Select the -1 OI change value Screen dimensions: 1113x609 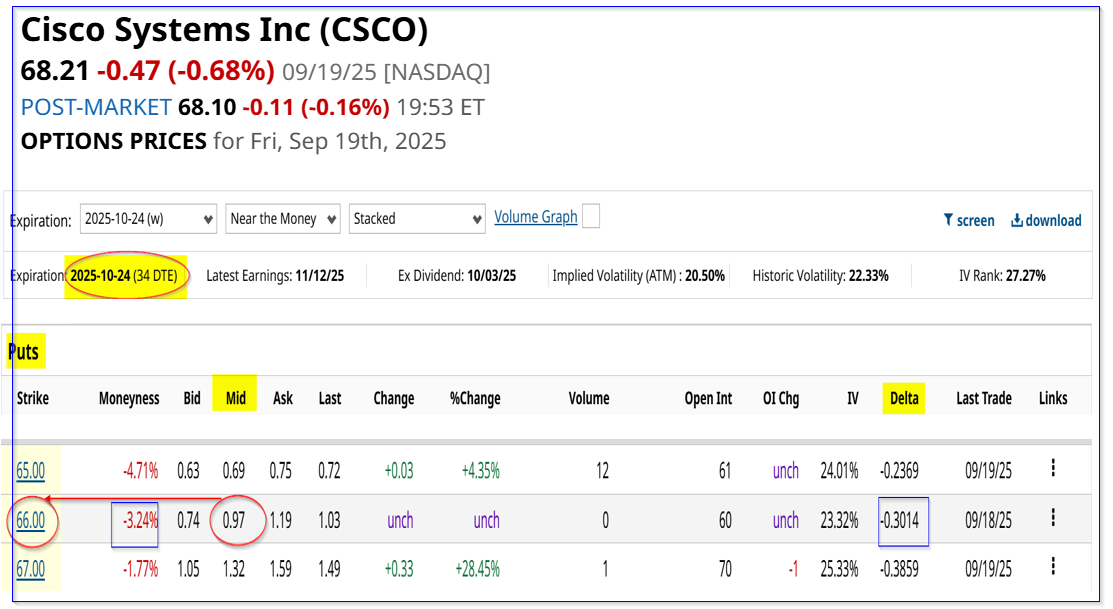coord(793,569)
